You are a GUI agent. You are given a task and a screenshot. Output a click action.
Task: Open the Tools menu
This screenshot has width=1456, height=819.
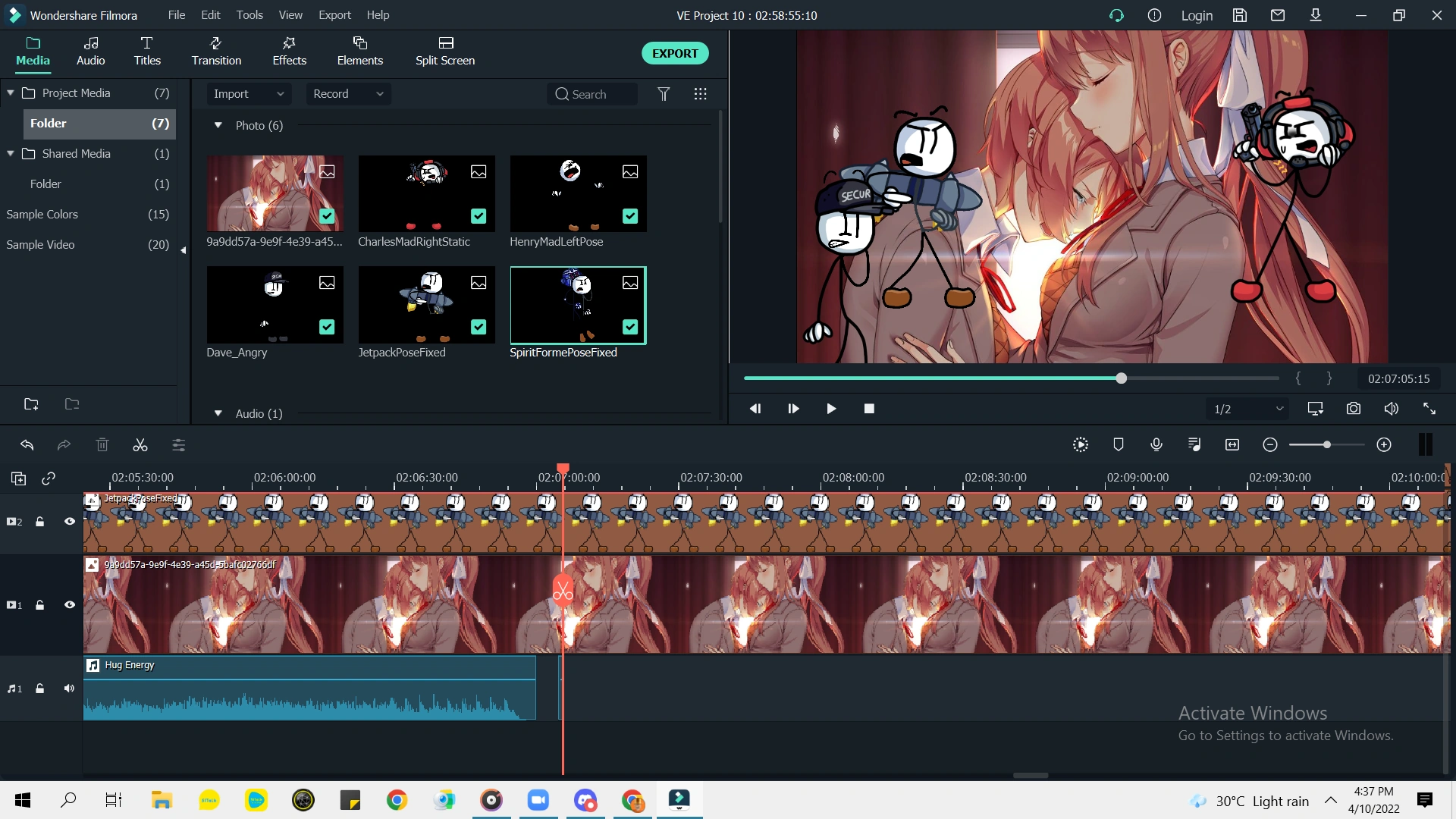(x=249, y=15)
